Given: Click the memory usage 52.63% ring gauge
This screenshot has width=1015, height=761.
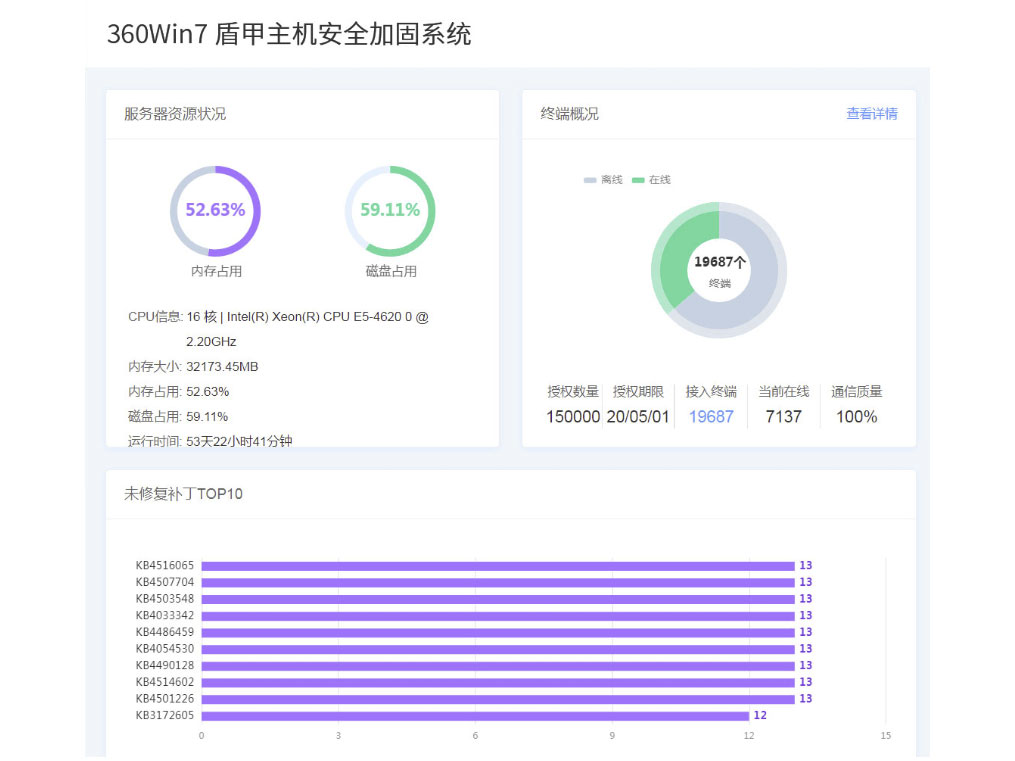Looking at the screenshot, I should pos(216,211).
